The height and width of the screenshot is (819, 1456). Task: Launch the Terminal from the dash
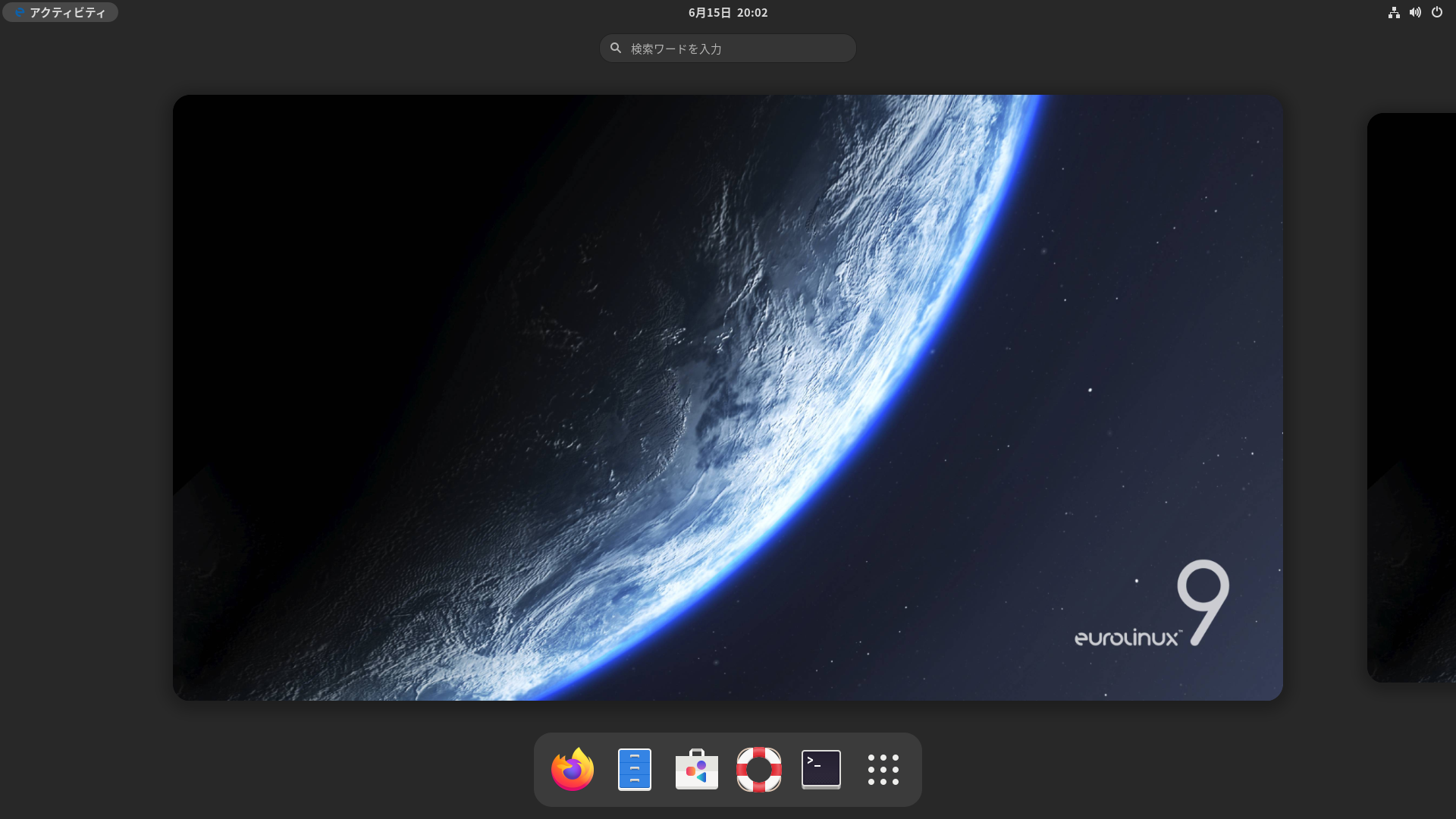pyautogui.click(x=821, y=770)
